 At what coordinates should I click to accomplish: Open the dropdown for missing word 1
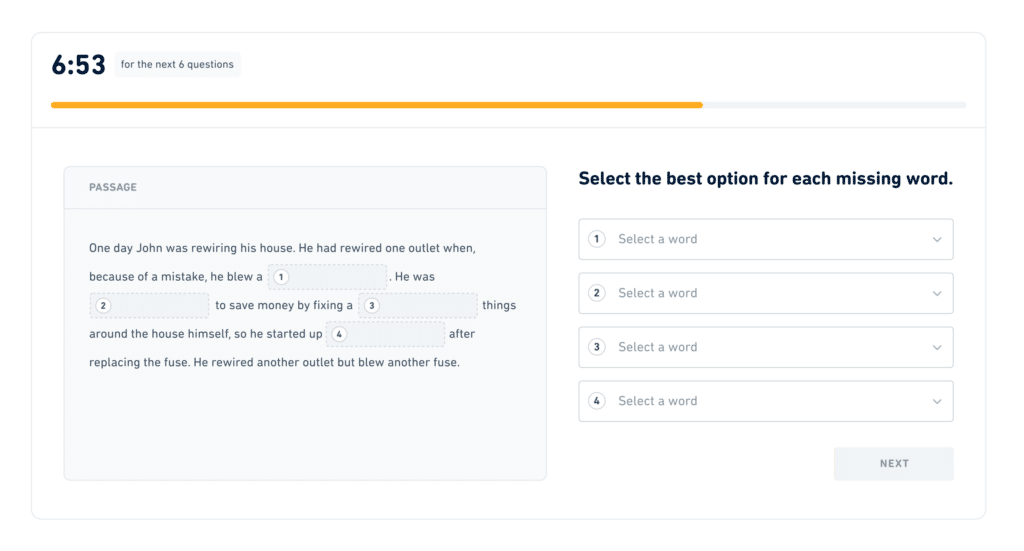pyautogui.click(x=765, y=239)
